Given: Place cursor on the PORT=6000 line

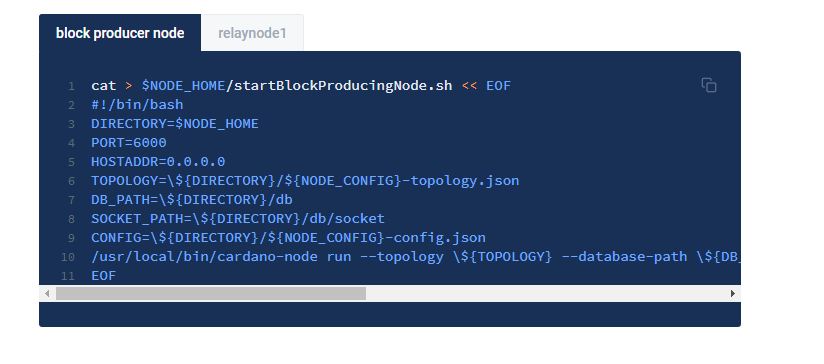Looking at the screenshot, I should [x=129, y=143].
